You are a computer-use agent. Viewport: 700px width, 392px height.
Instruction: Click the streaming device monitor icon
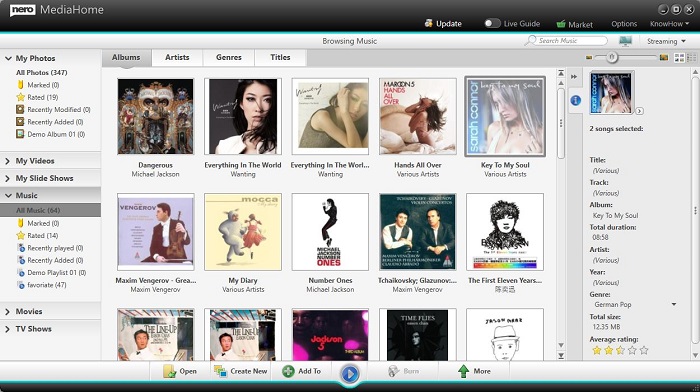pyautogui.click(x=625, y=41)
